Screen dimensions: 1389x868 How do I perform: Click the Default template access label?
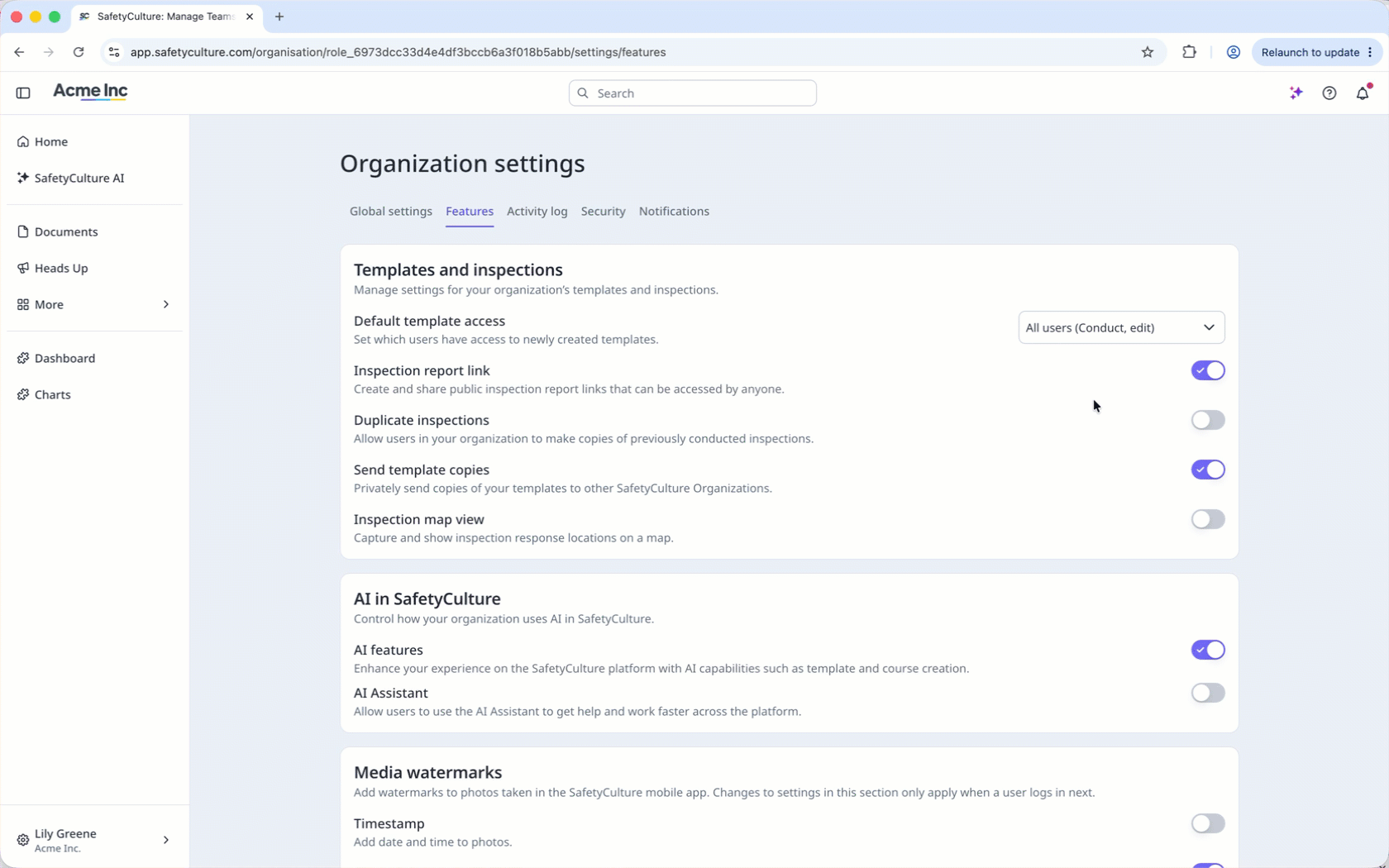tap(429, 321)
